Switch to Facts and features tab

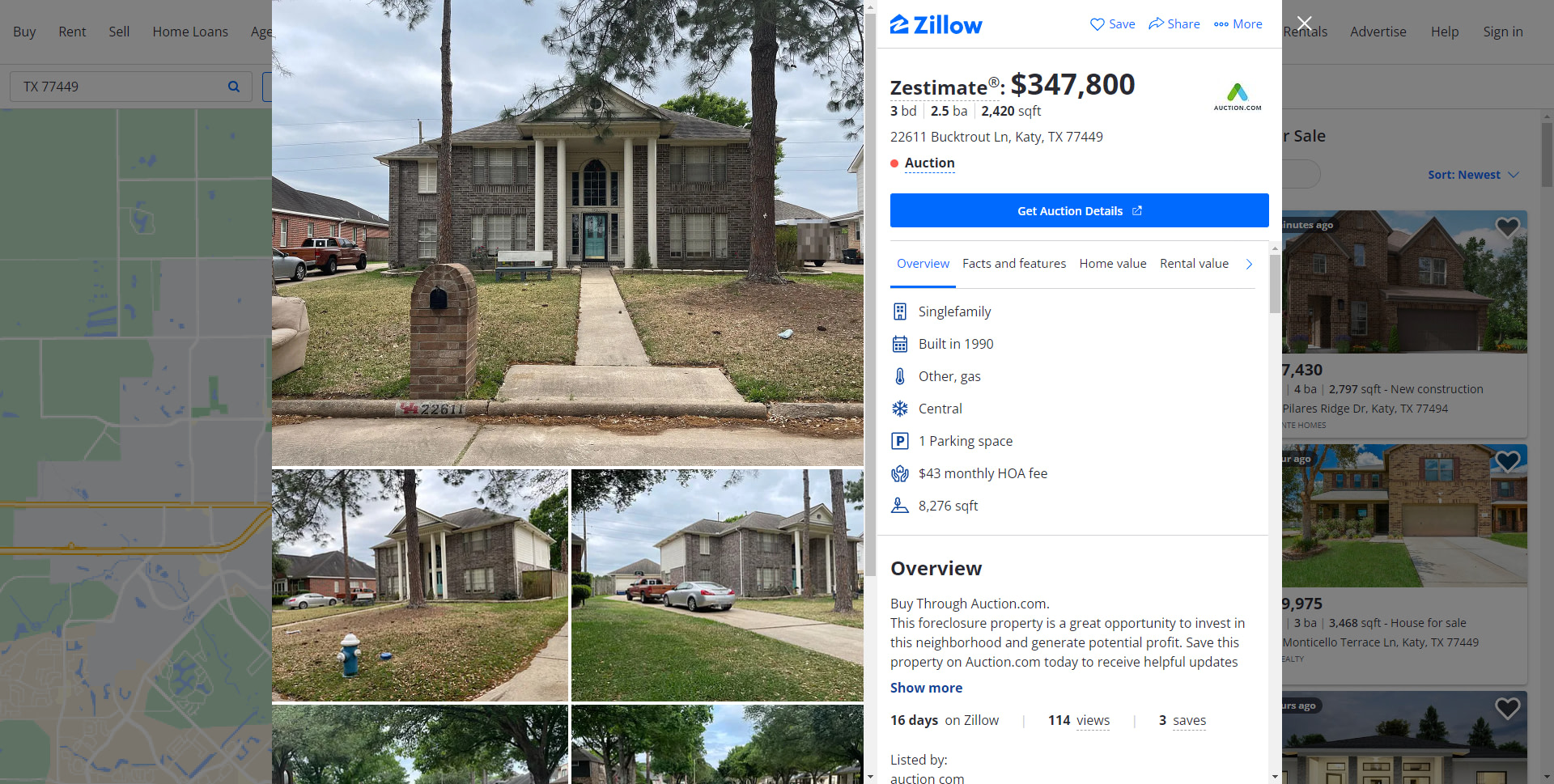click(1013, 264)
